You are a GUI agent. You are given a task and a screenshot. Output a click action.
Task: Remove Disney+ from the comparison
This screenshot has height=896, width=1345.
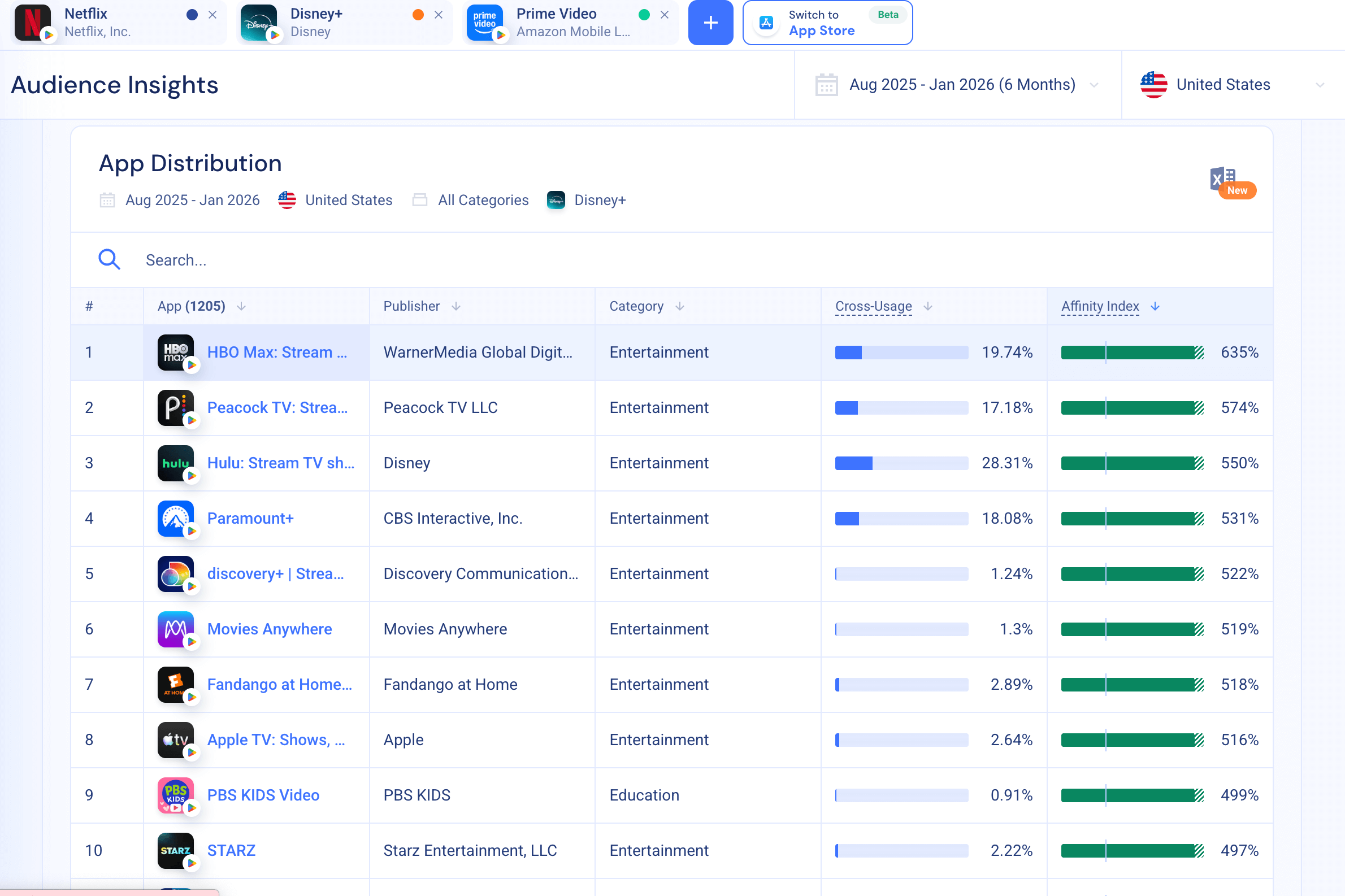(439, 15)
